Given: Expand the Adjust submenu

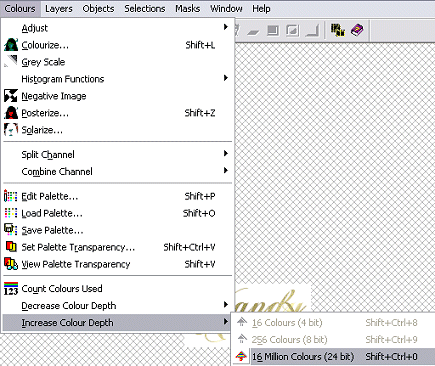Looking at the screenshot, I should click(x=118, y=28).
